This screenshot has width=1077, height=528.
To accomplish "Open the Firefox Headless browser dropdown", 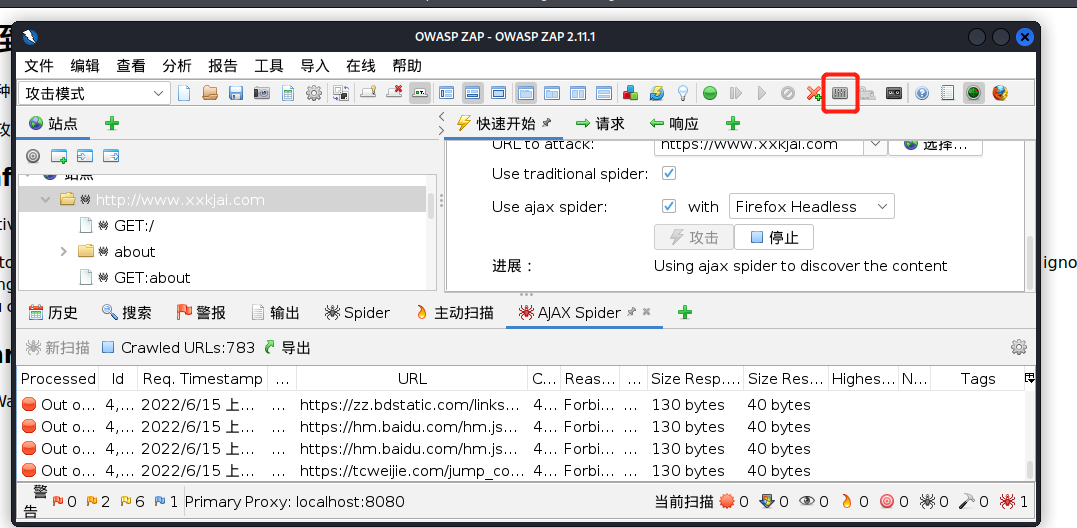I will [812, 207].
